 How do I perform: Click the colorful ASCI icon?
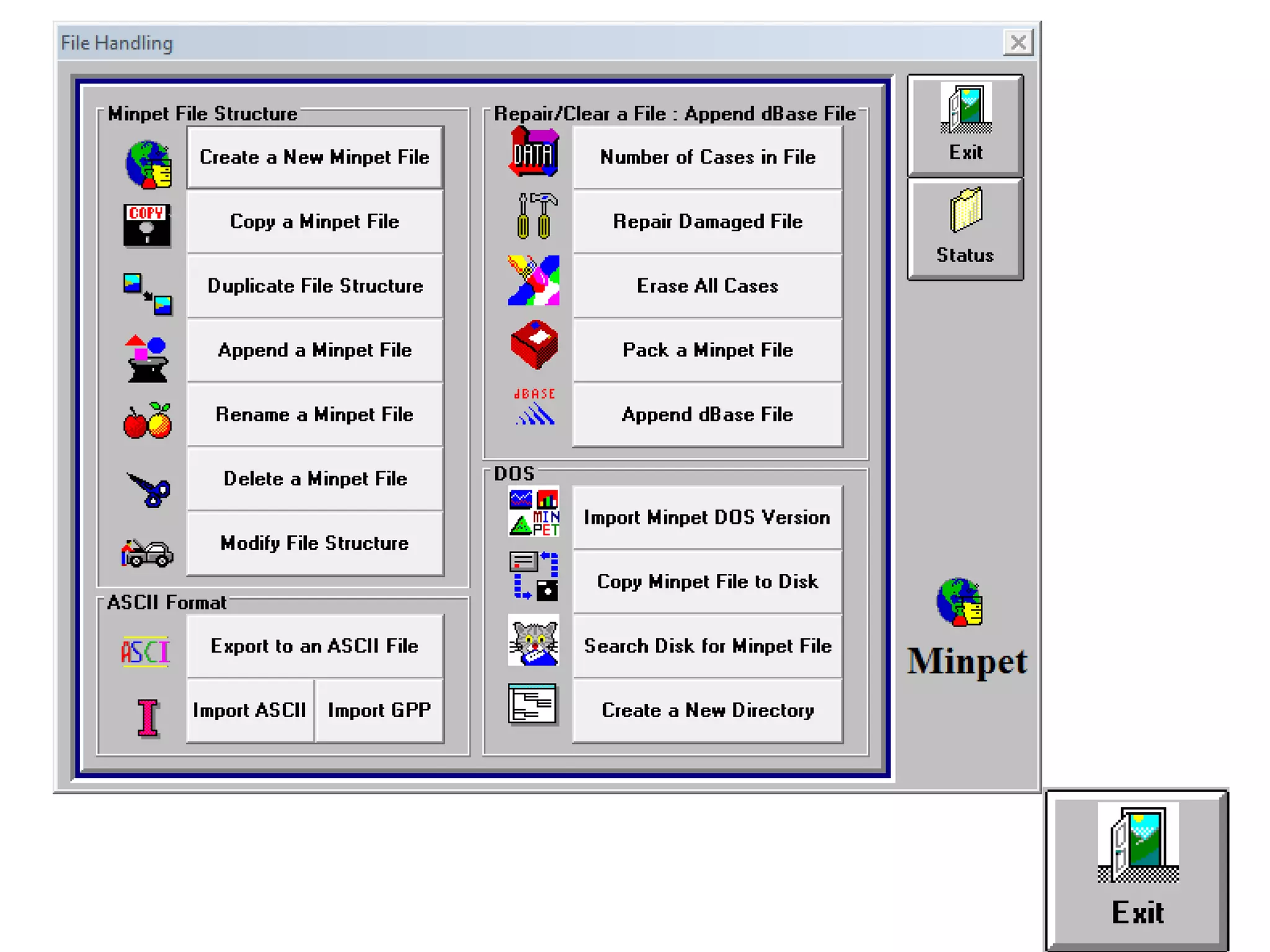click(145, 651)
